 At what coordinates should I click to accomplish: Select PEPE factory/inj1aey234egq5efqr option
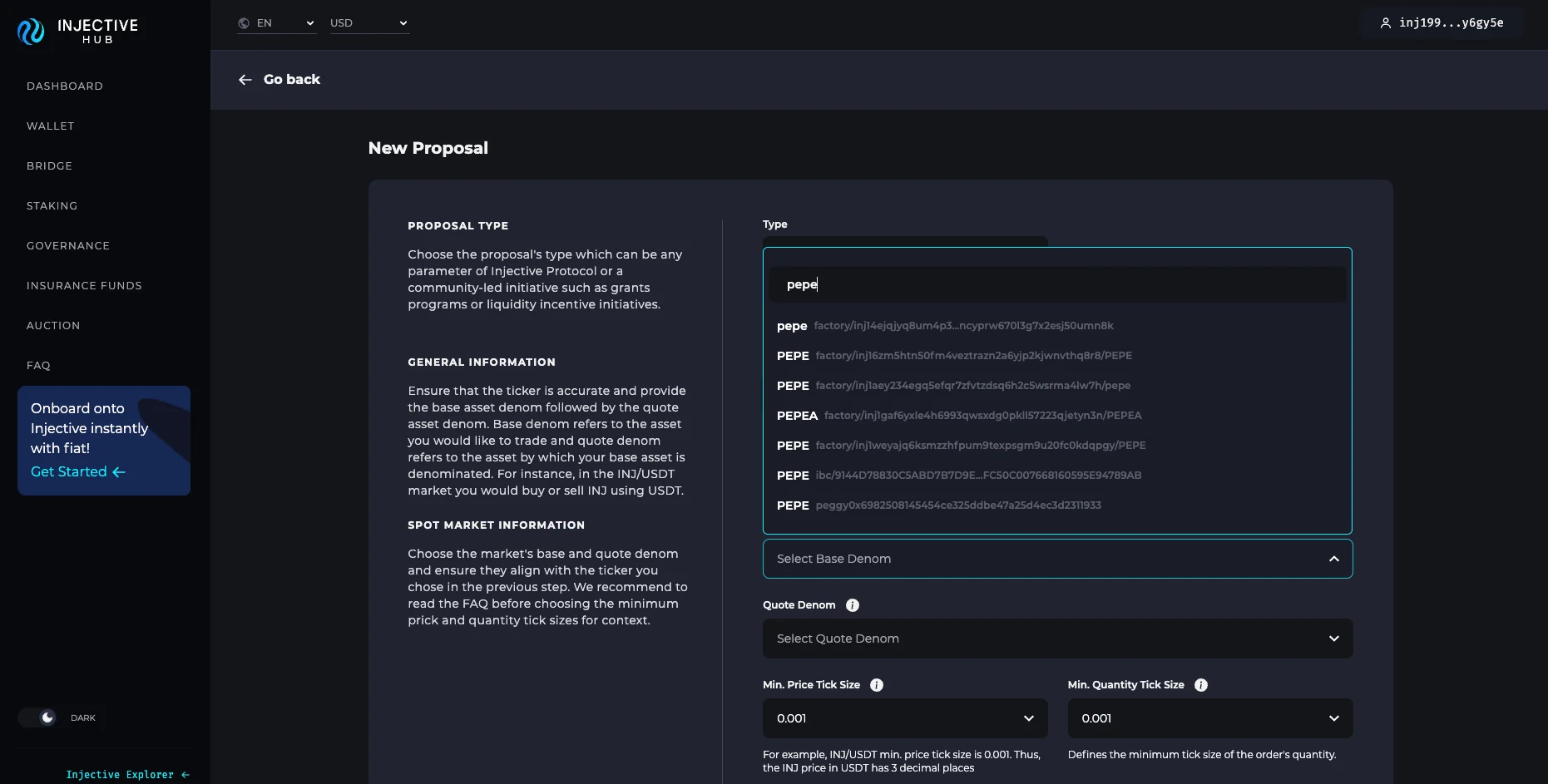[1057, 386]
